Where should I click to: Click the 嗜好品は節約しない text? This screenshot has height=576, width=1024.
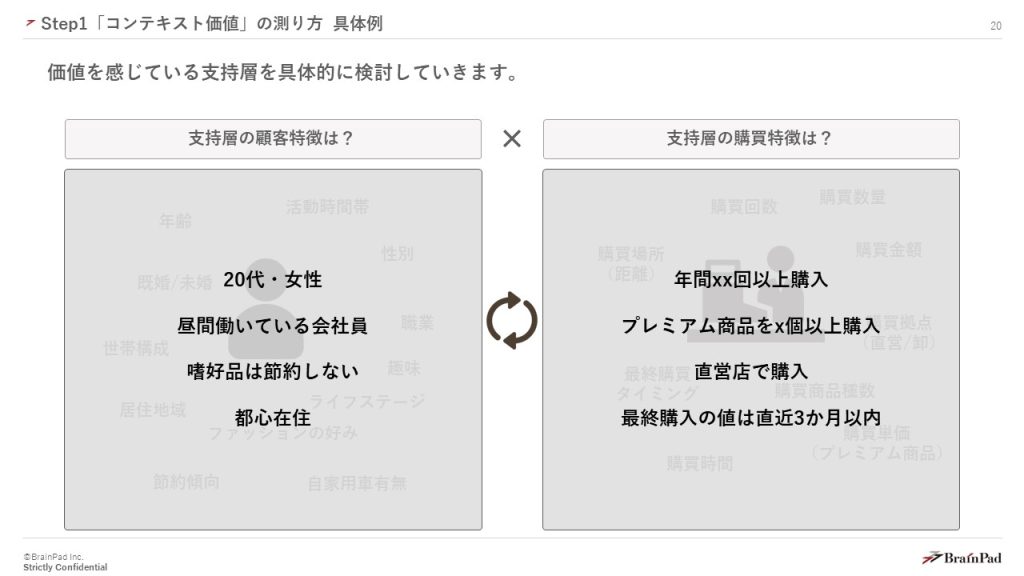(x=272, y=372)
